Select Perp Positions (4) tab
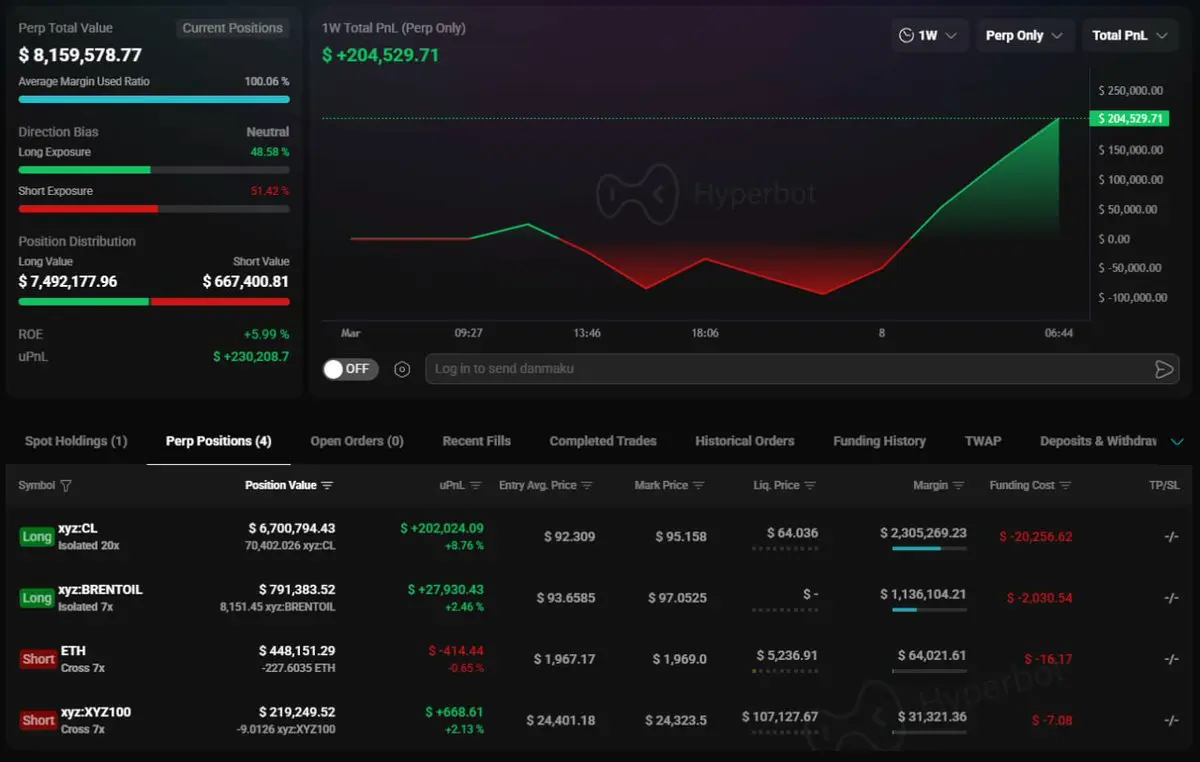This screenshot has height=762, width=1200. [219, 441]
